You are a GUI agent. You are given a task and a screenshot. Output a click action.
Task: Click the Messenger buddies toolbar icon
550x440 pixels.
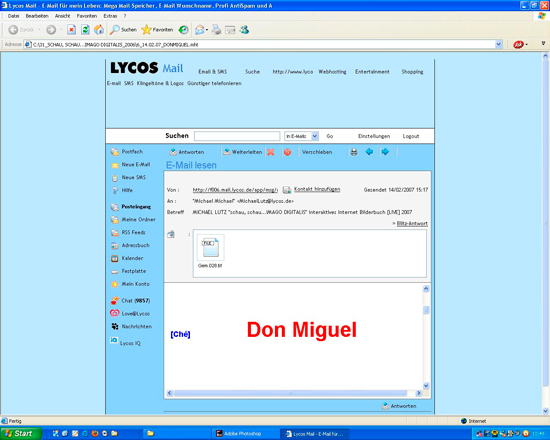click(244, 30)
